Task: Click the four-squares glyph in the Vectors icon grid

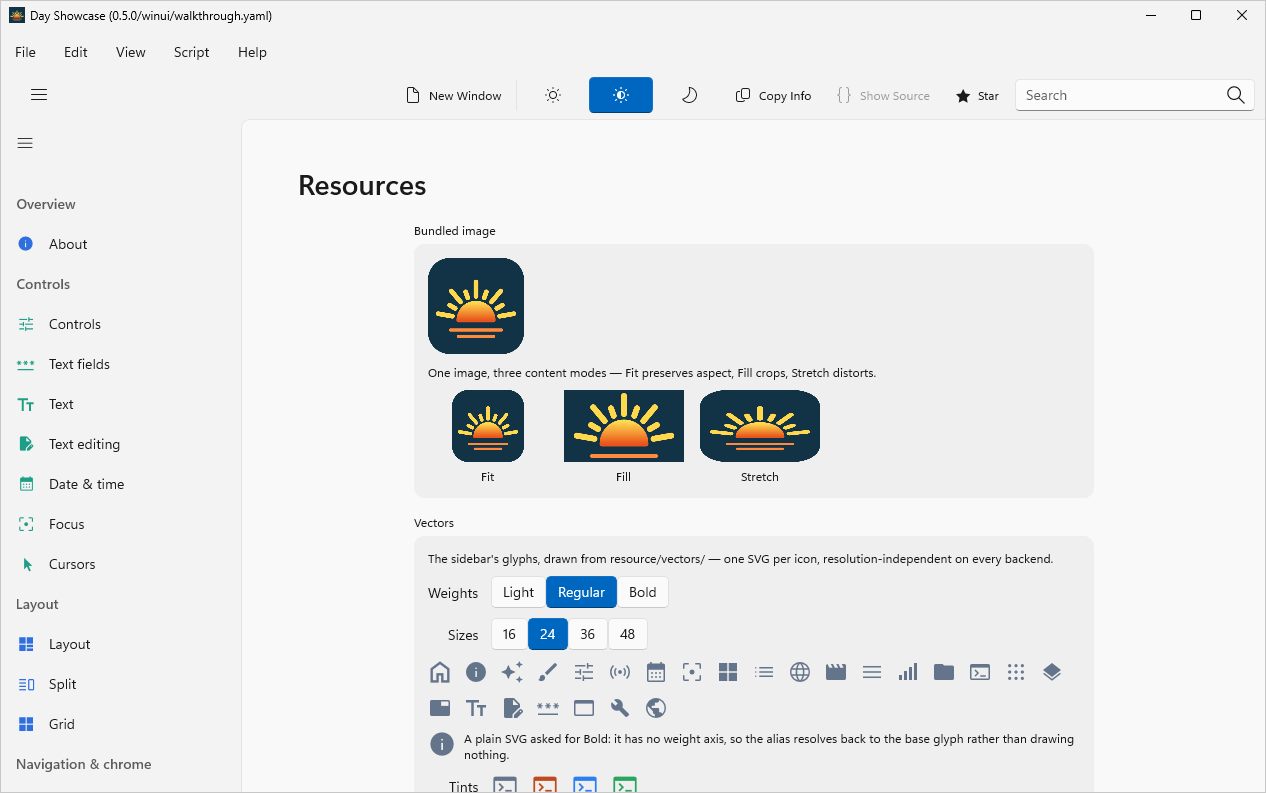Action: [x=728, y=672]
